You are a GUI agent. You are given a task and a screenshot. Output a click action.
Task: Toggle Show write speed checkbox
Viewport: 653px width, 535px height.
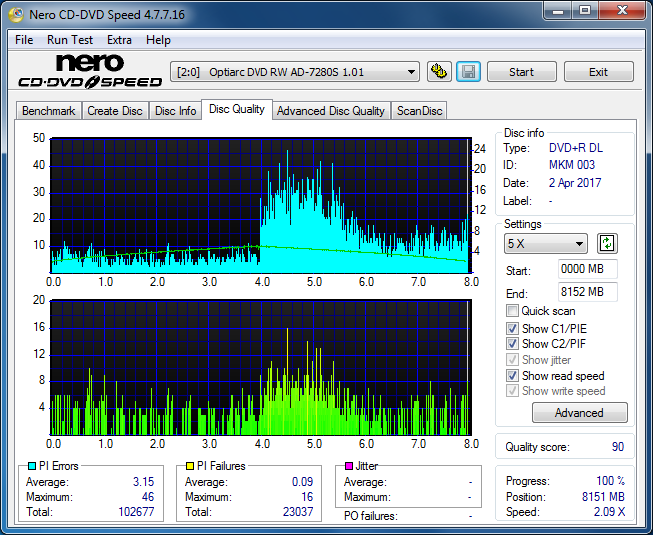[x=512, y=391]
